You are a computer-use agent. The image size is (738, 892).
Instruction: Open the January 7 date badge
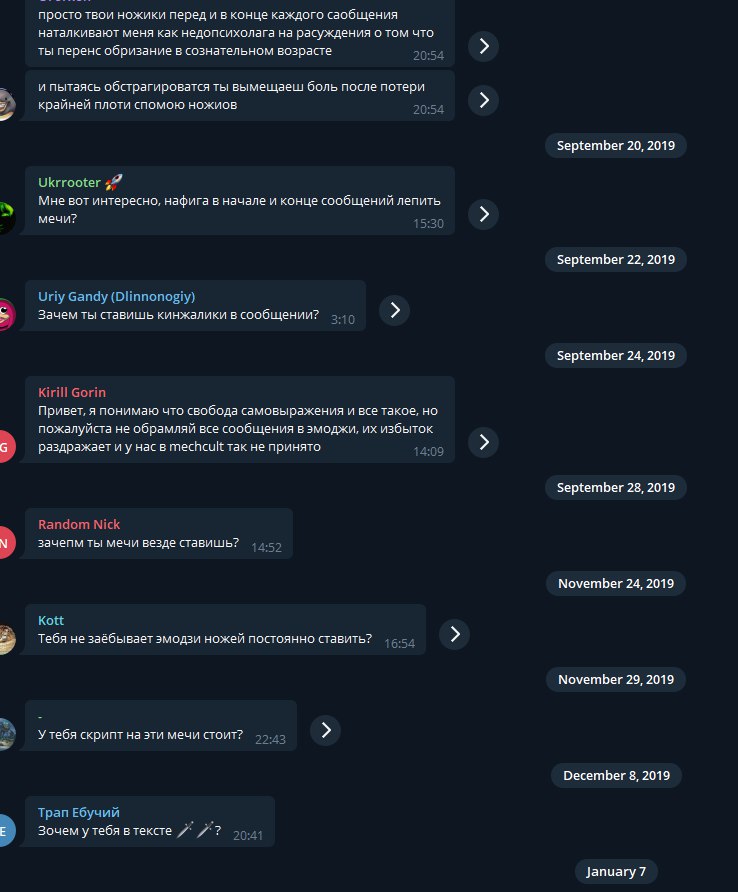(616, 872)
